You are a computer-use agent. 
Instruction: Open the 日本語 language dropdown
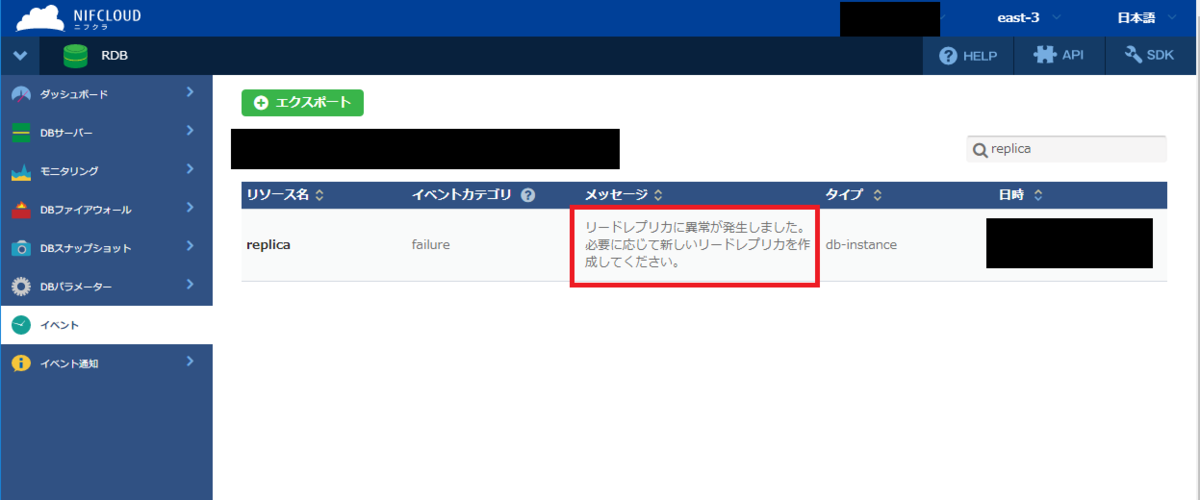pyautogui.click(x=1143, y=18)
